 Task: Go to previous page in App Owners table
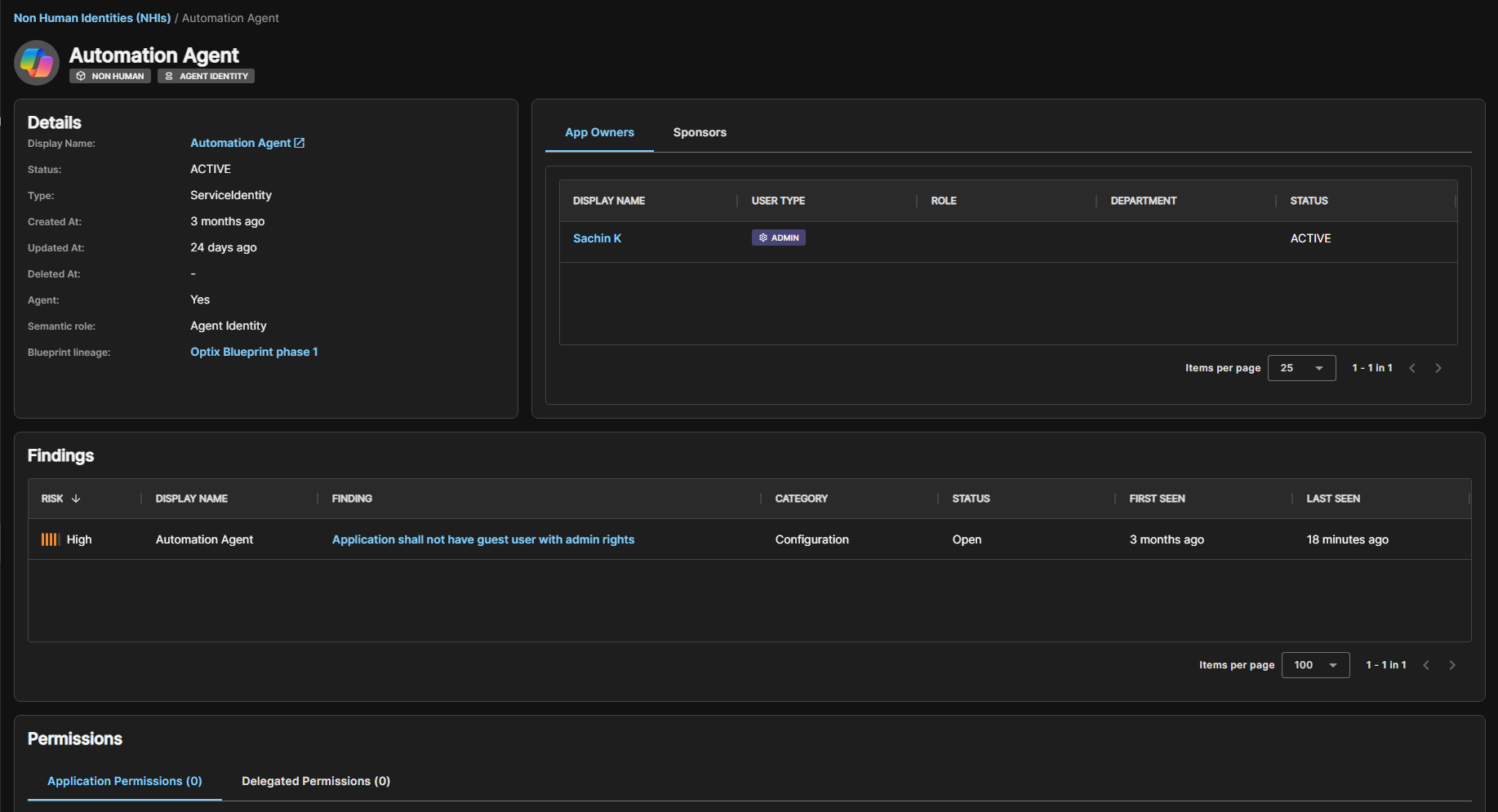pos(1412,368)
